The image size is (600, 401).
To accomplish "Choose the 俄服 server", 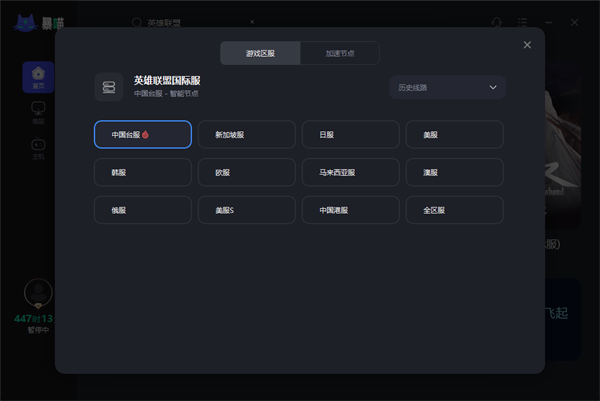I will point(142,210).
